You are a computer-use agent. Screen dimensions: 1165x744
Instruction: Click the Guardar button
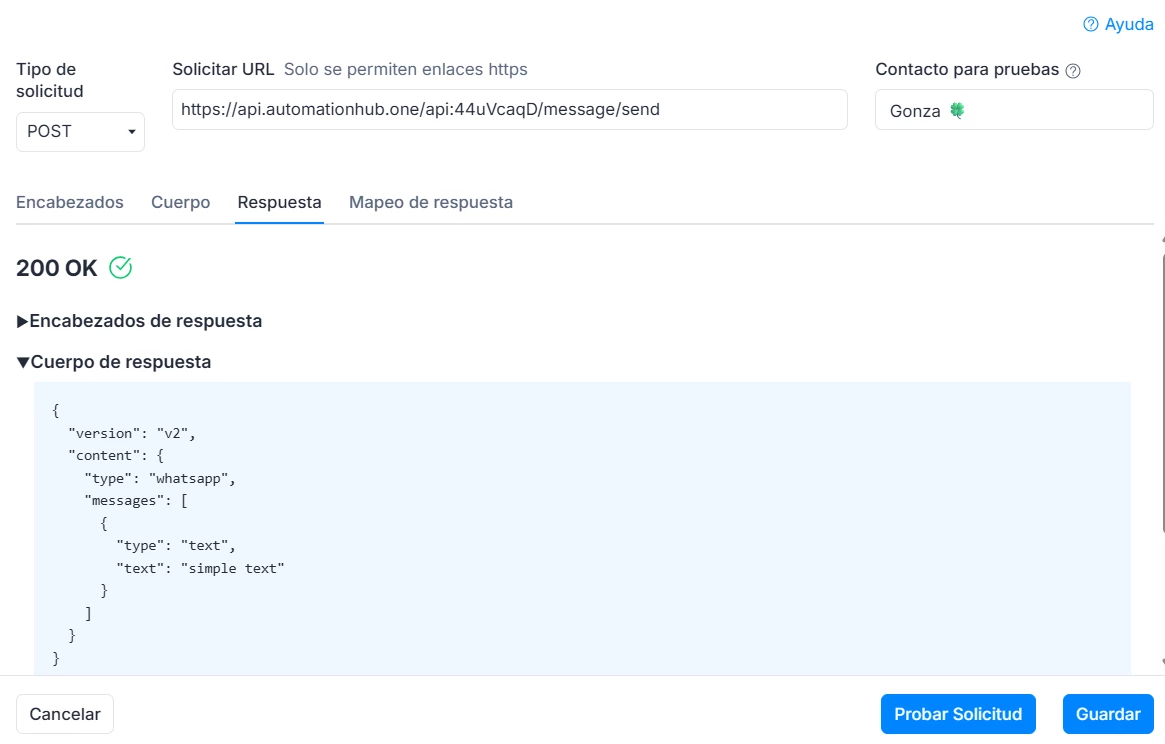coord(1108,714)
